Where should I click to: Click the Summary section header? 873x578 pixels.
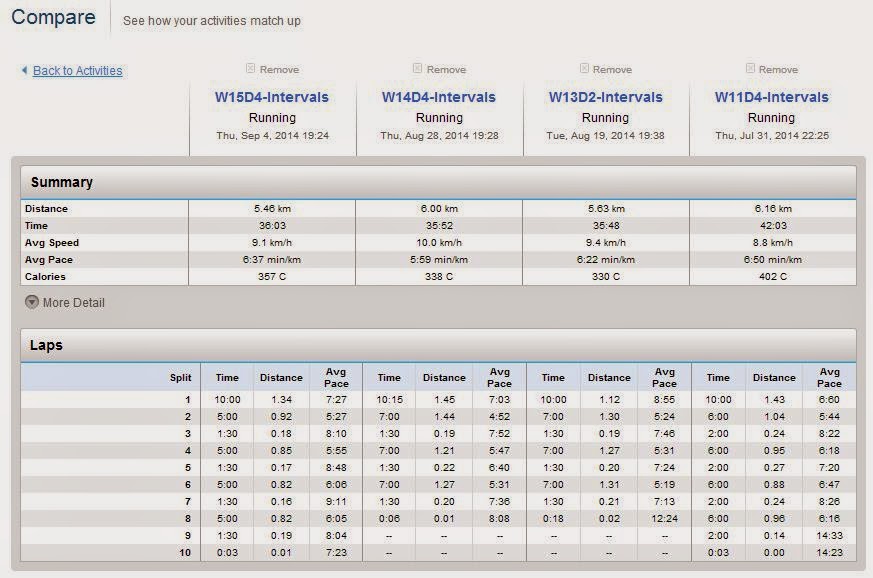point(438,182)
